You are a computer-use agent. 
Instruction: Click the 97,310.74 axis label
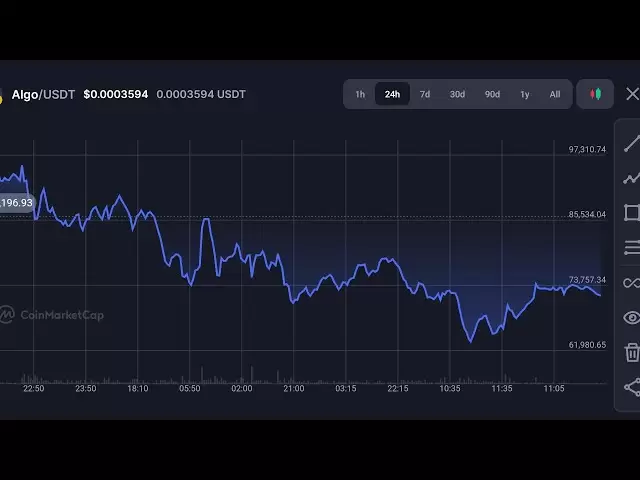click(x=587, y=149)
